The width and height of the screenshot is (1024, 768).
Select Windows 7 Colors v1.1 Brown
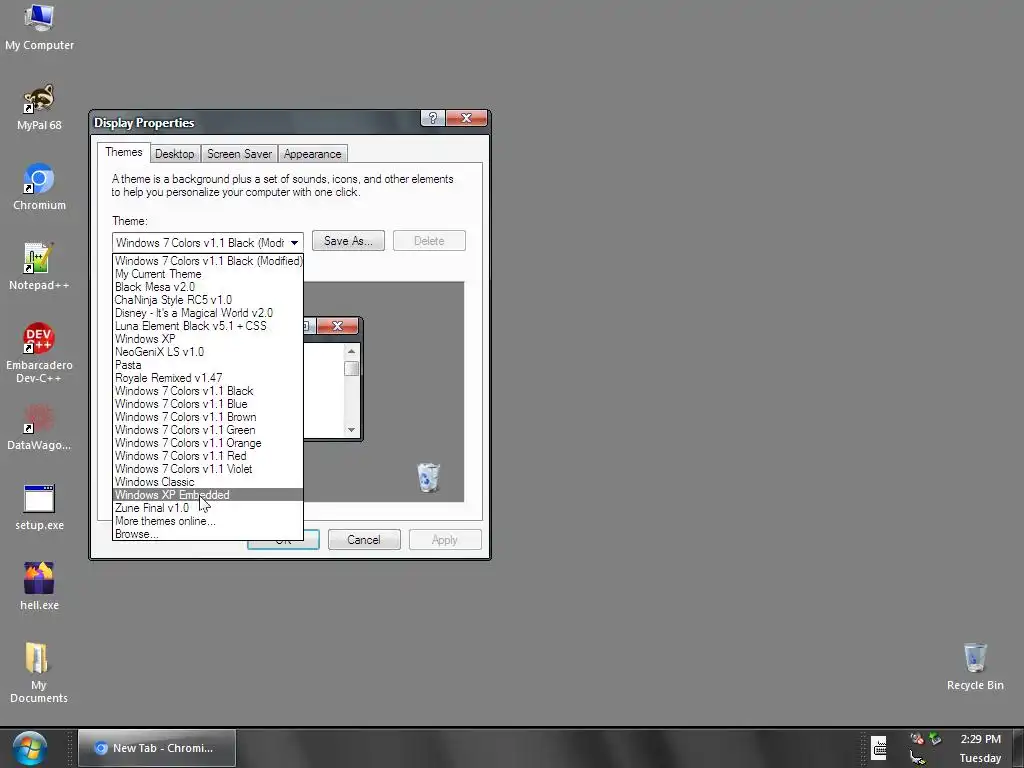coord(208,417)
